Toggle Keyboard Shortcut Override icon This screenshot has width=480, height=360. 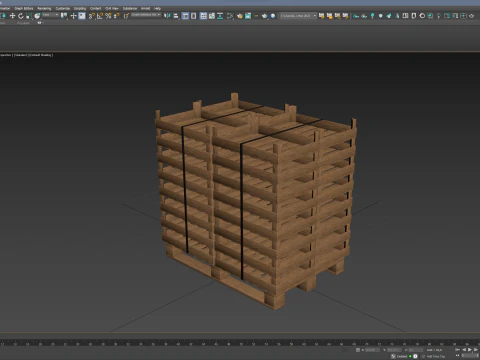82,16
